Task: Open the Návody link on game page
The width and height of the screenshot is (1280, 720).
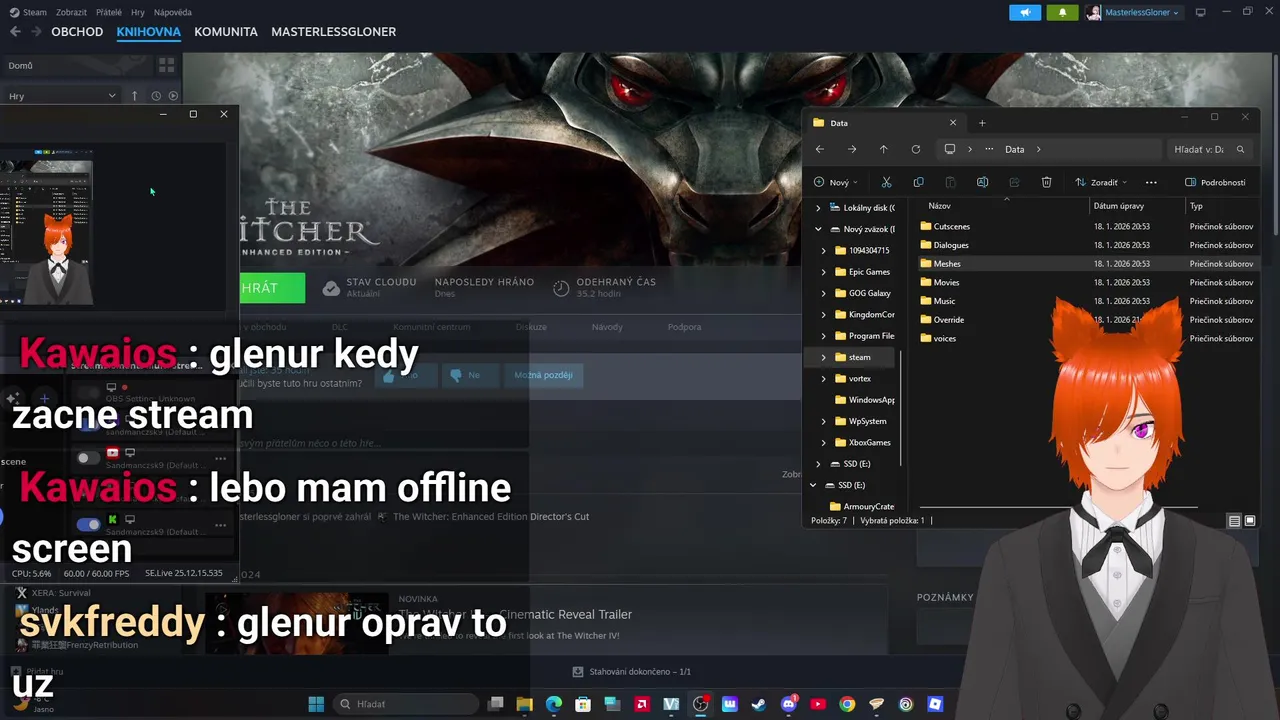Action: pos(607,327)
